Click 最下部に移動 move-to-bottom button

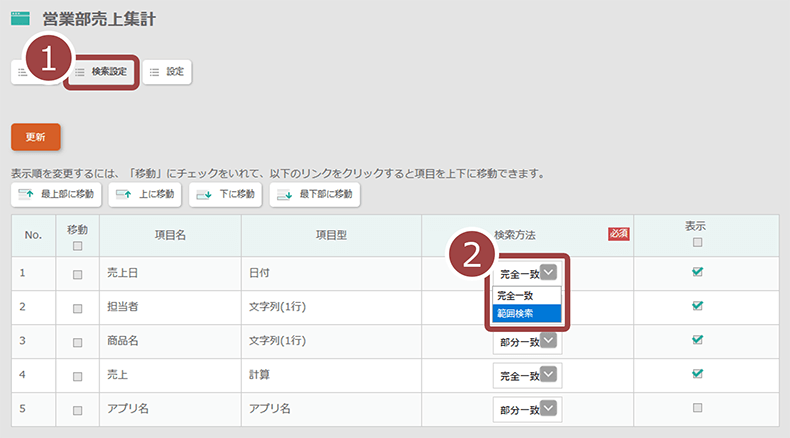[315, 194]
